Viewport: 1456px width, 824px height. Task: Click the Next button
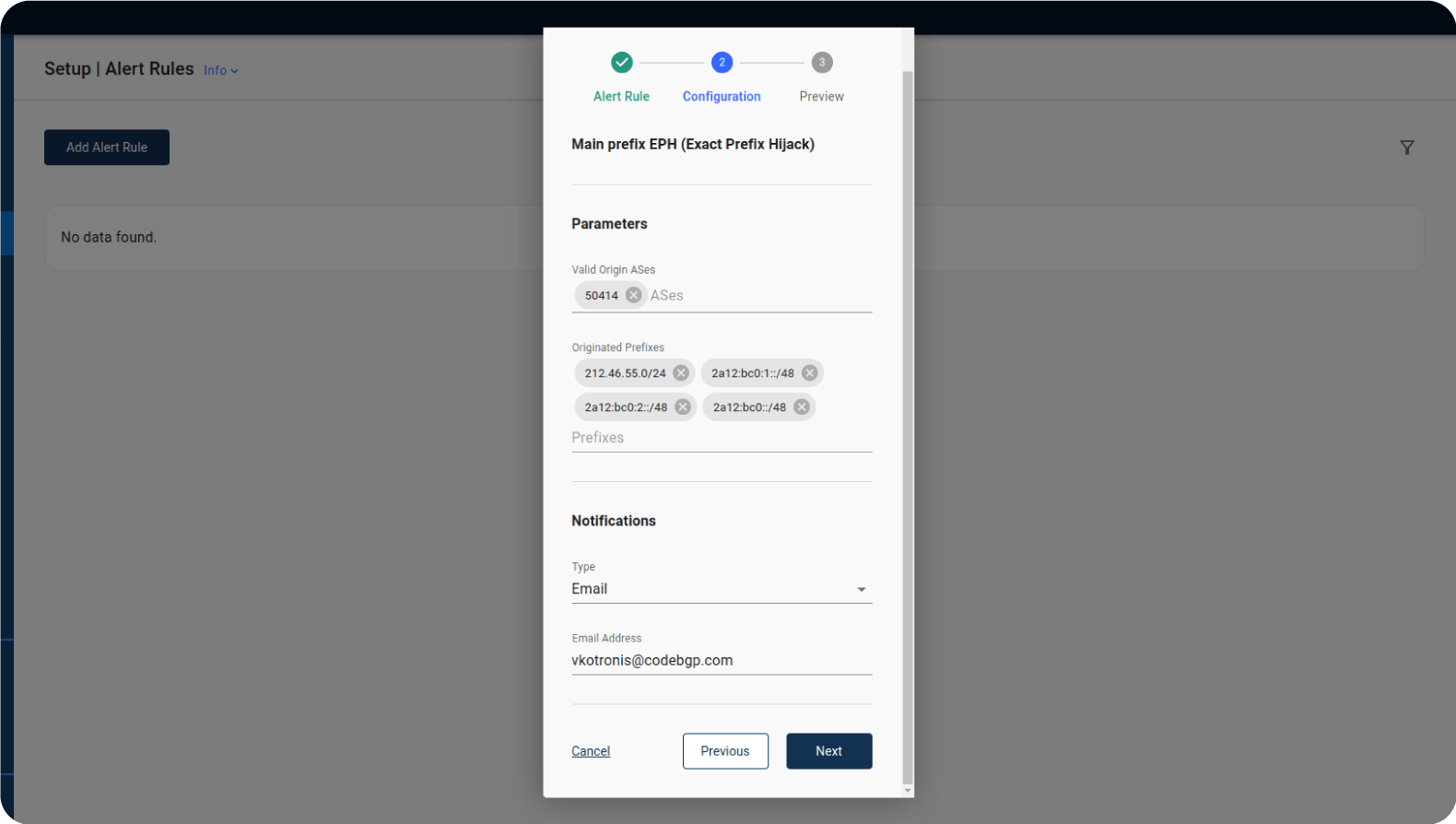[x=829, y=751]
